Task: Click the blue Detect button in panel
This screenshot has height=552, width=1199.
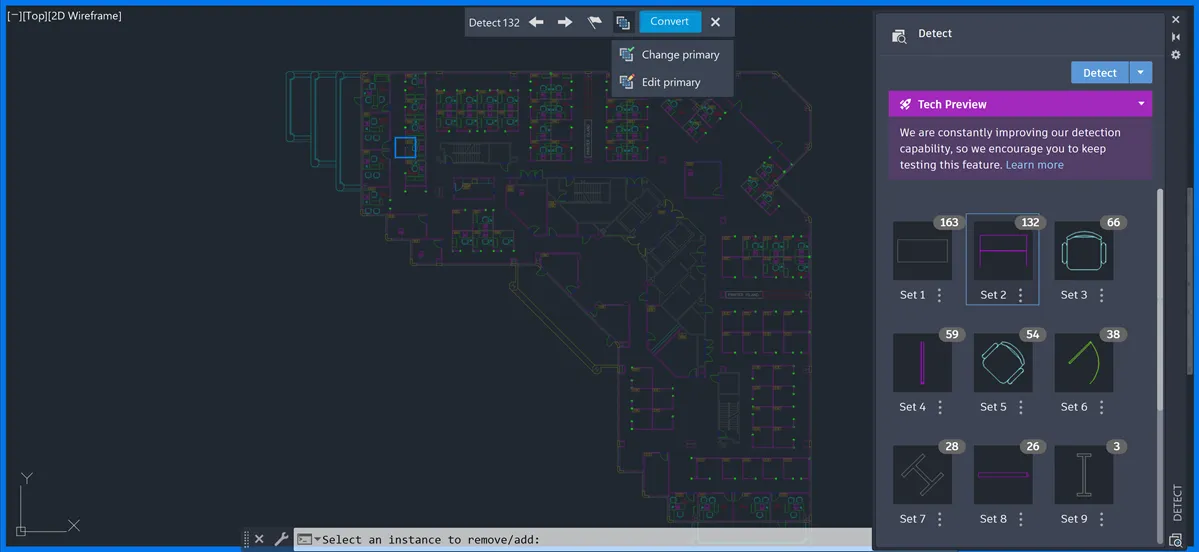Action: click(x=1100, y=73)
